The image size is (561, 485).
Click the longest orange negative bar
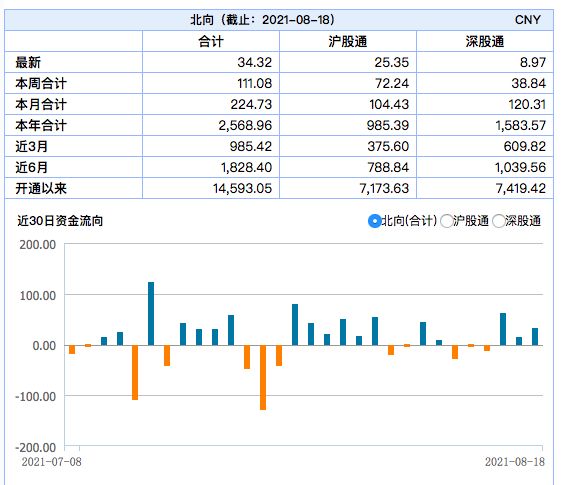click(263, 378)
